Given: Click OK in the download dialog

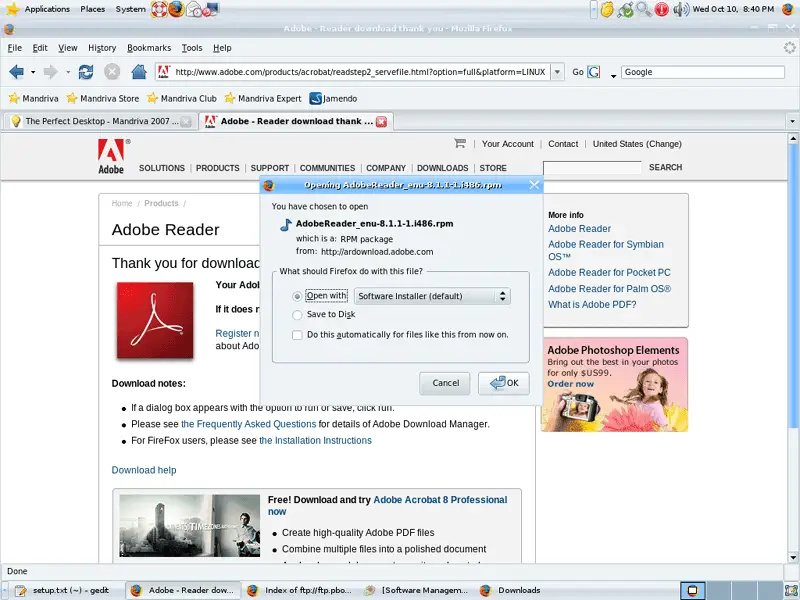Looking at the screenshot, I should 504,383.
